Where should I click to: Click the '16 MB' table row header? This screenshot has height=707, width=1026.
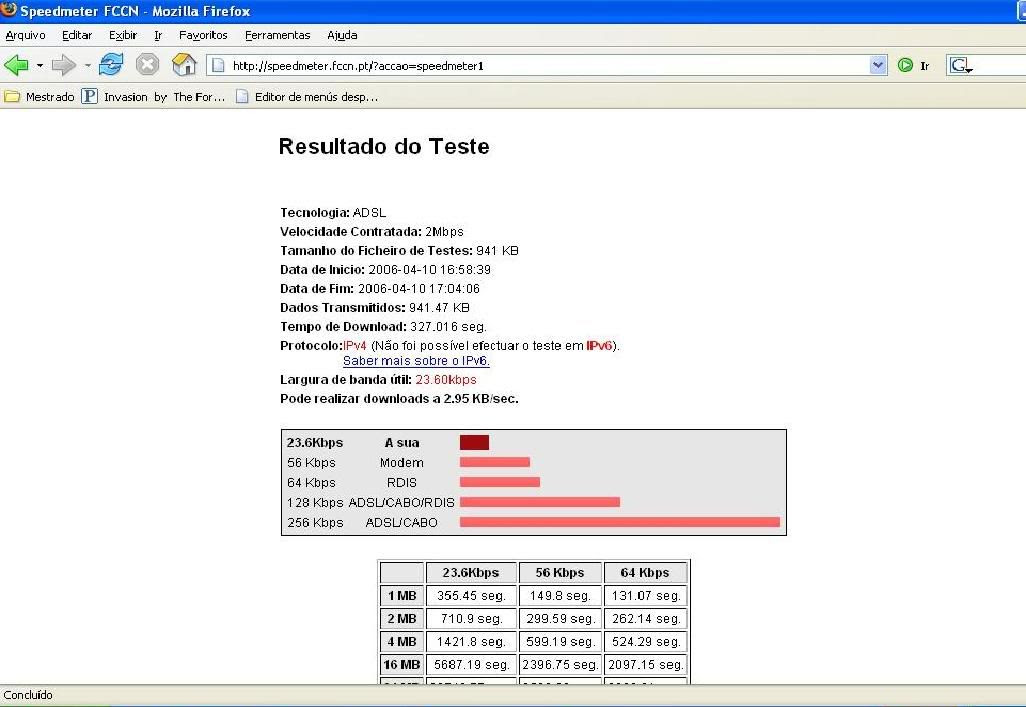click(402, 664)
